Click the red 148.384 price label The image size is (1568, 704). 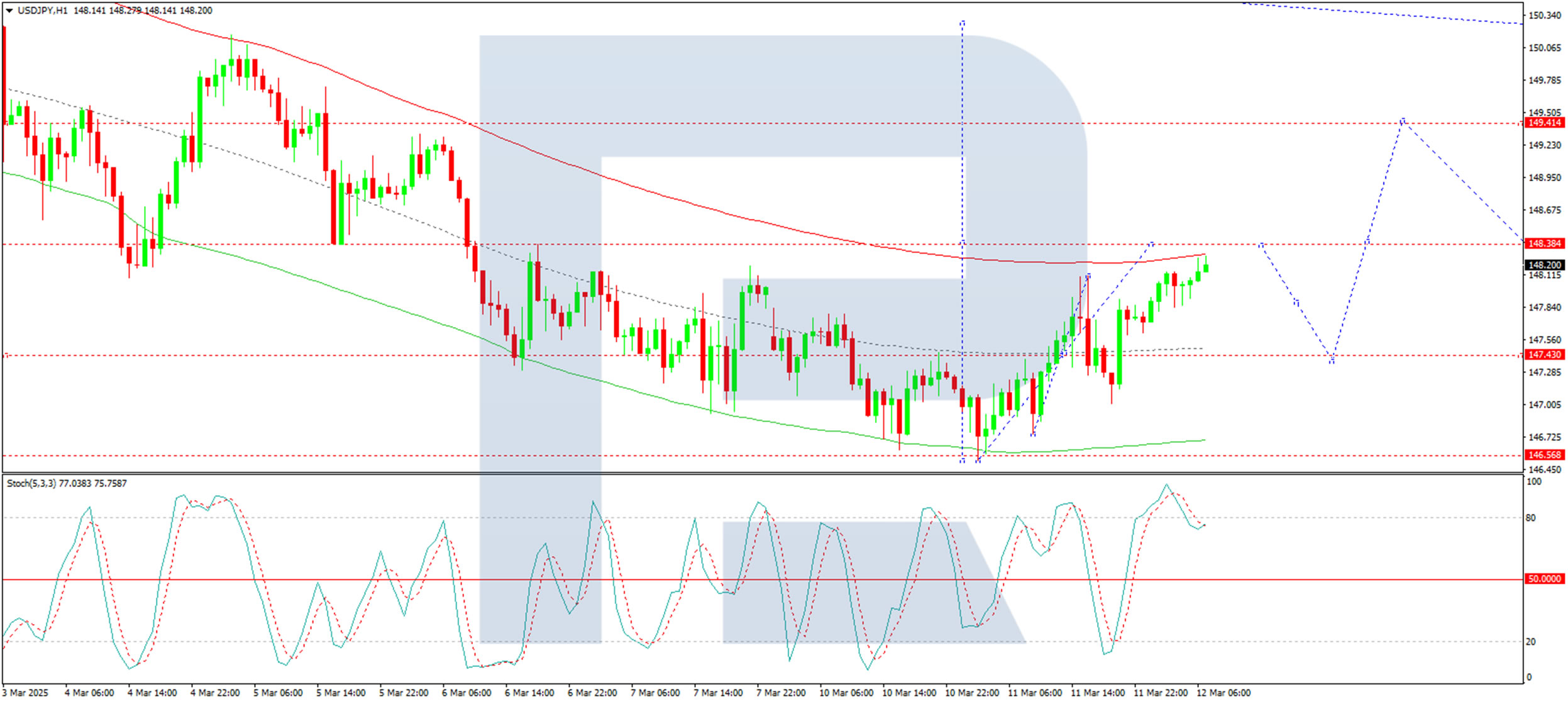click(1544, 243)
